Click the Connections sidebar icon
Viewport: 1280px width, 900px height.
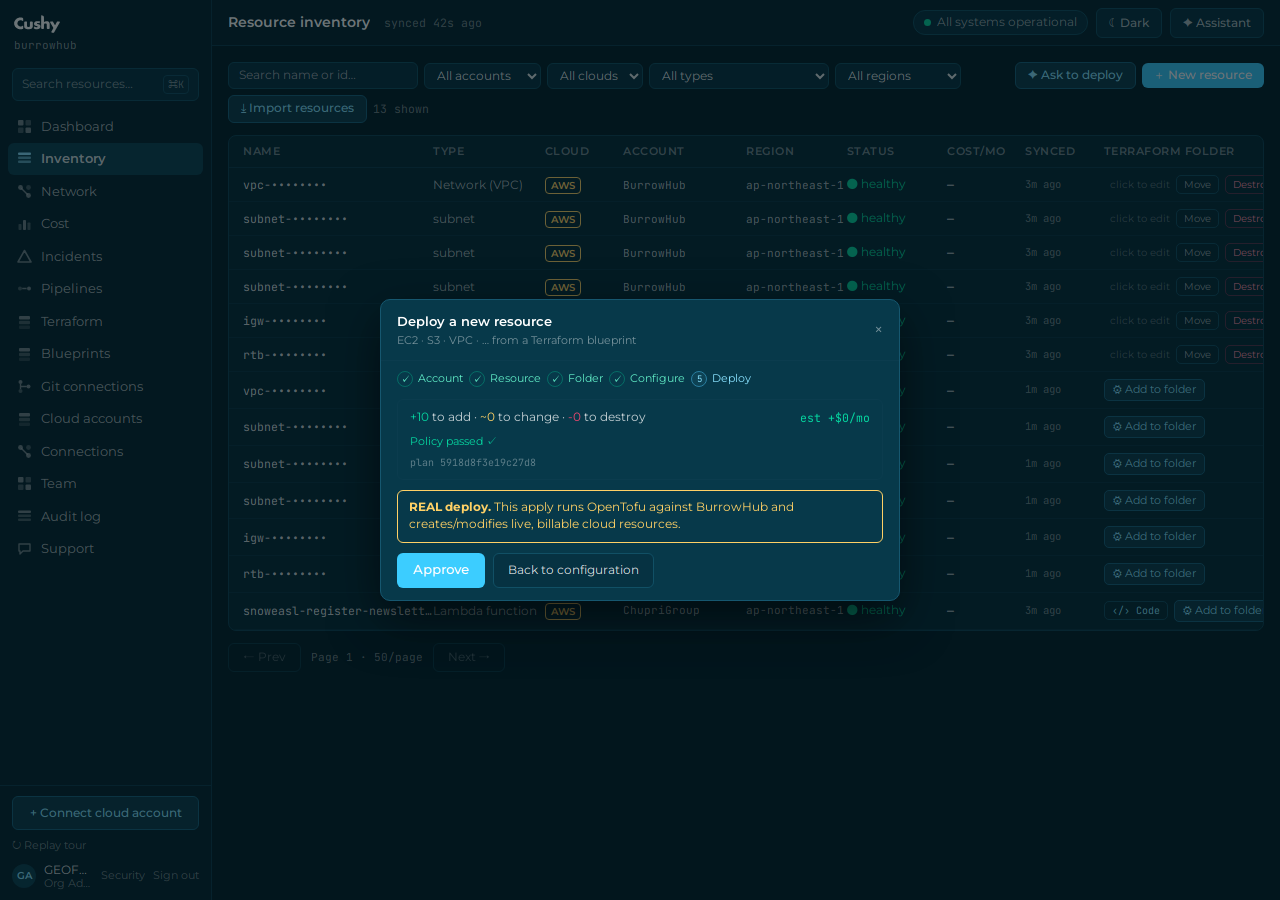point(24,451)
